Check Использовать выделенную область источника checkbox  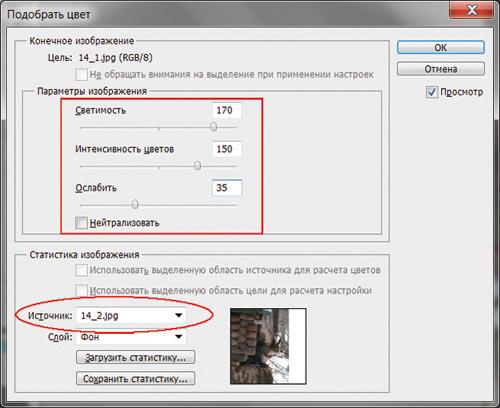pyautogui.click(x=81, y=270)
